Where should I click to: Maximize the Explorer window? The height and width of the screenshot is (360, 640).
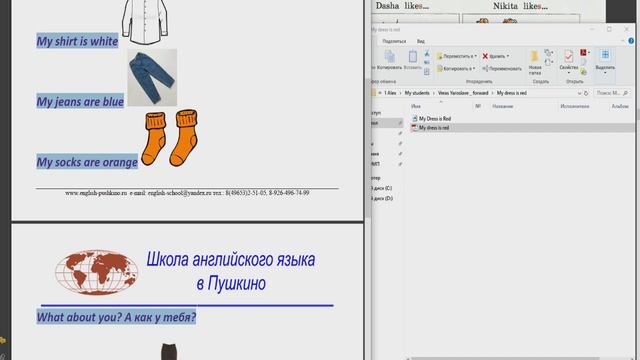[x=609, y=29]
